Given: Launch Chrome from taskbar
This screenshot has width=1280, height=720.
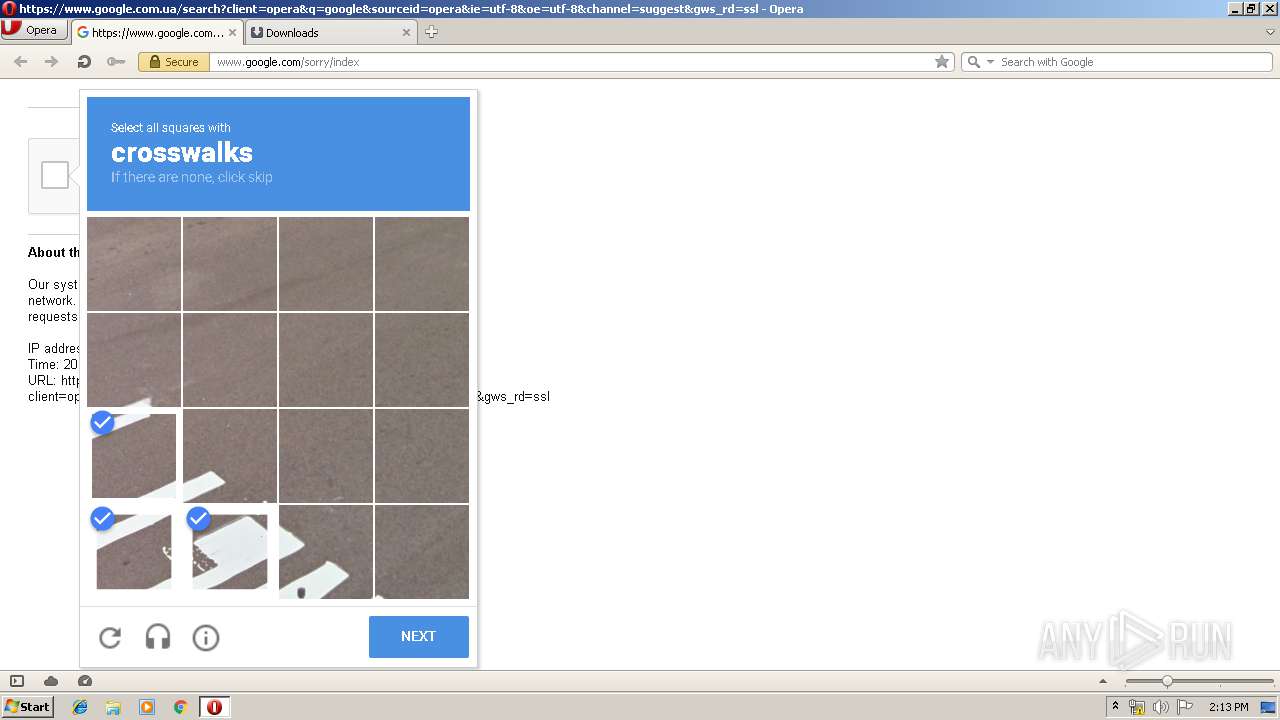Looking at the screenshot, I should (181, 707).
